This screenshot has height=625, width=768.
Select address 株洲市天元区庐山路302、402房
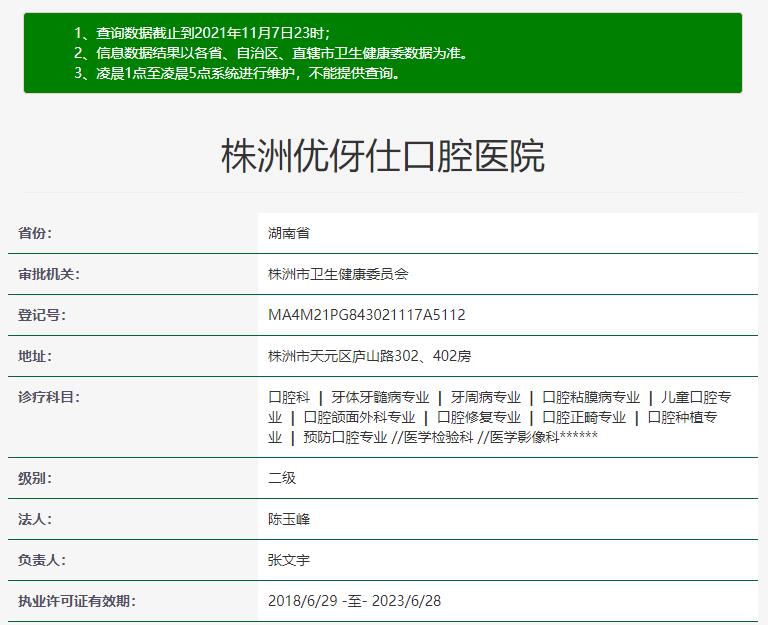[x=370, y=356]
